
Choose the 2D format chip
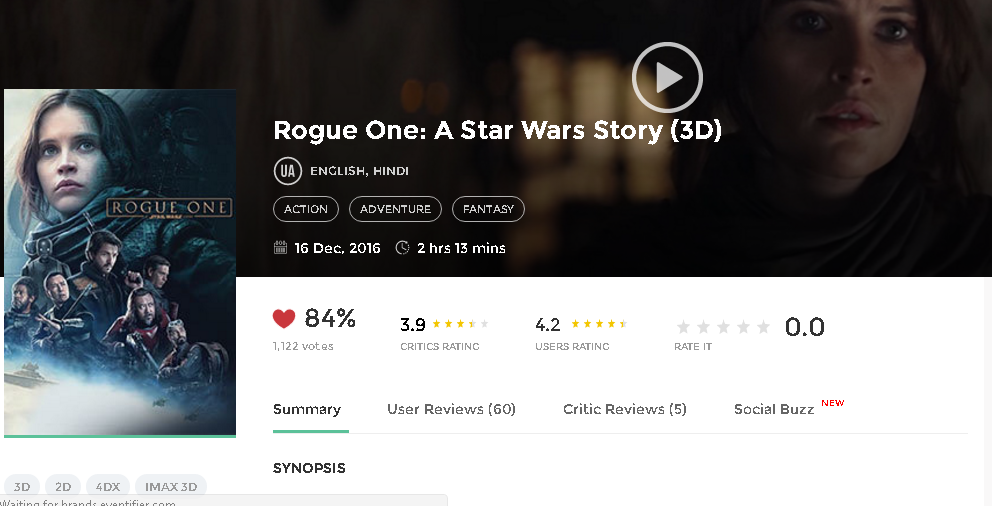click(63, 487)
